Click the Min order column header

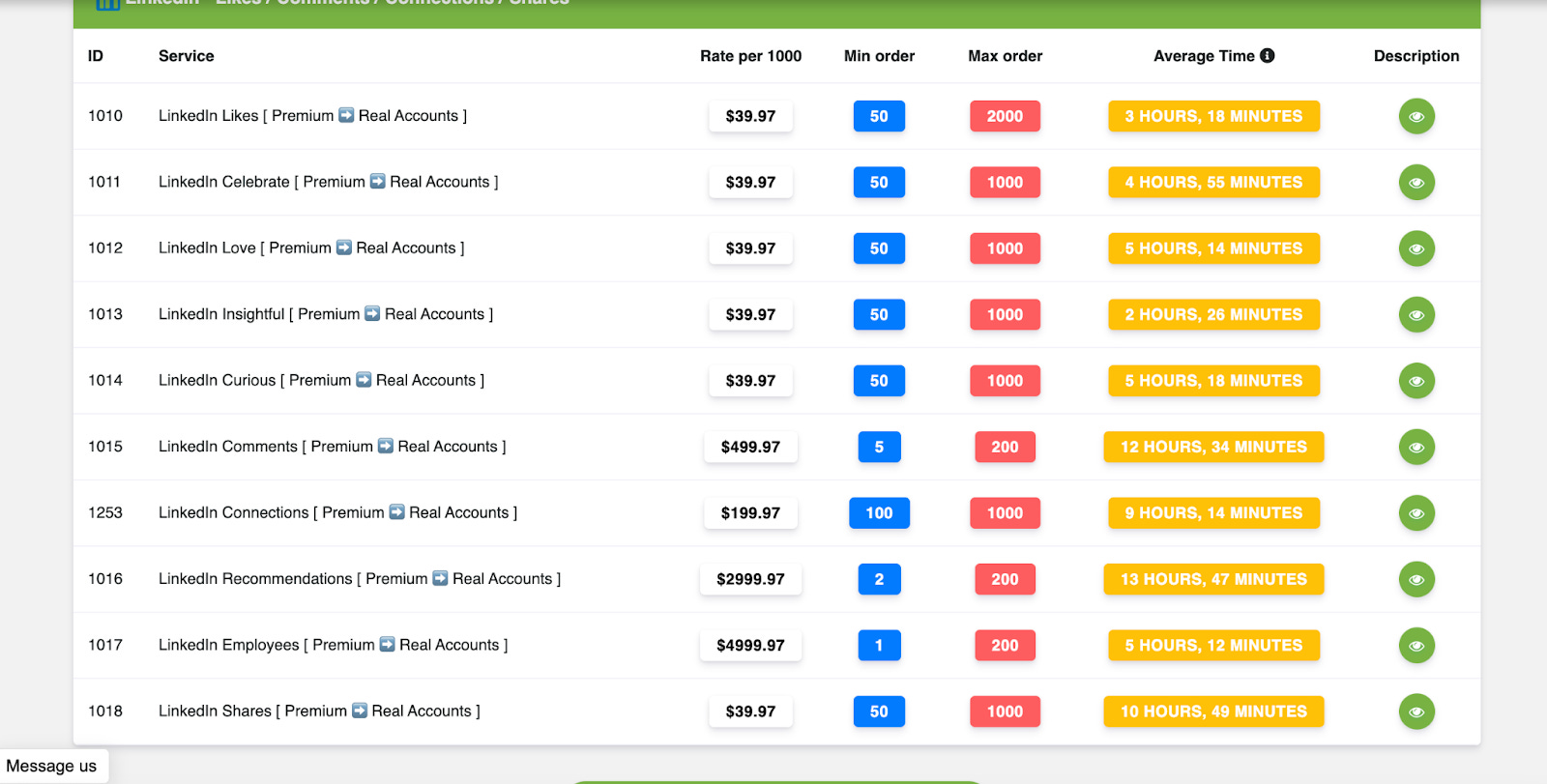click(x=879, y=56)
